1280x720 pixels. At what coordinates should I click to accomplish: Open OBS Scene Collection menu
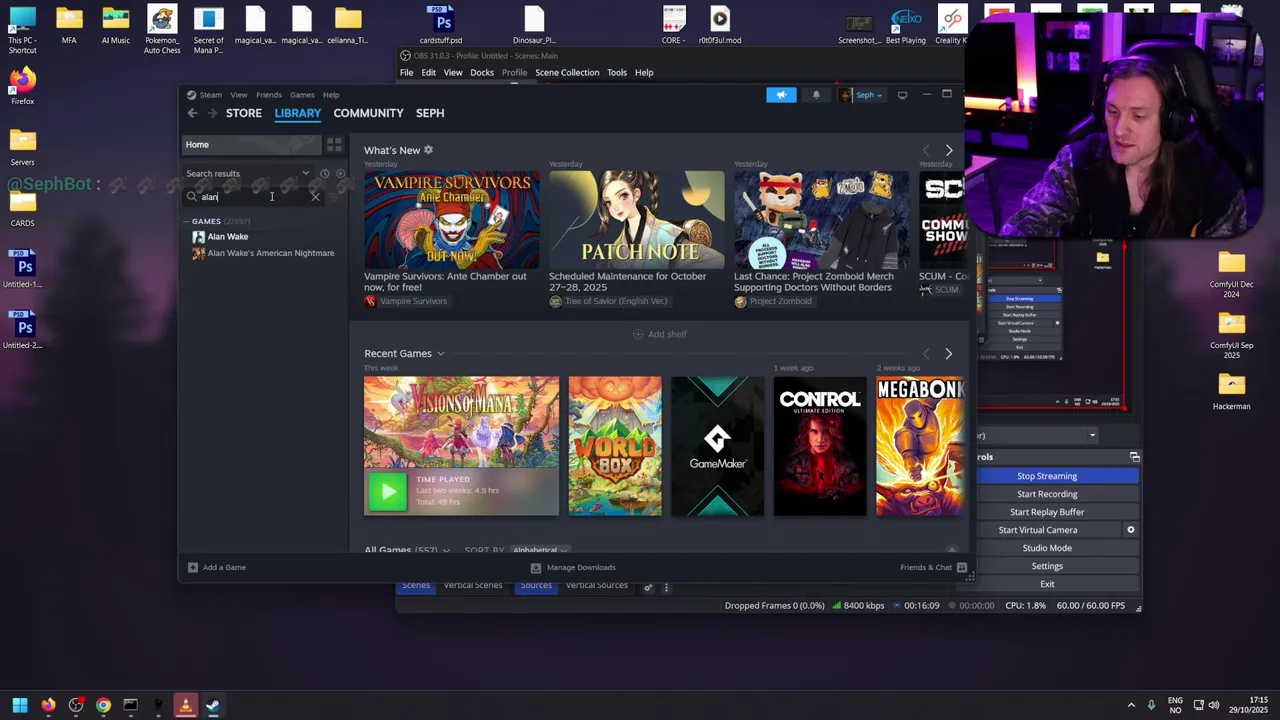(x=567, y=73)
